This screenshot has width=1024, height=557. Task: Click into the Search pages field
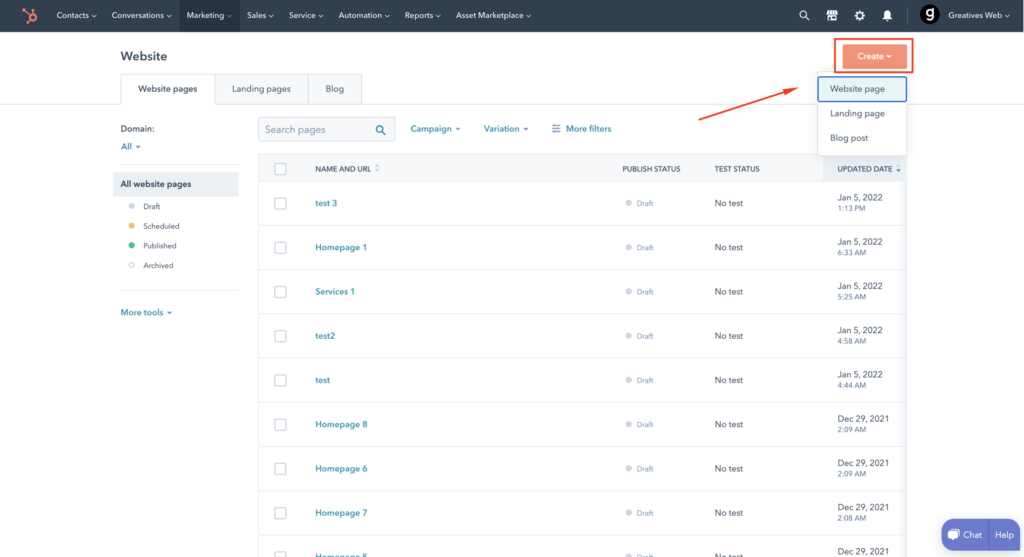click(x=326, y=129)
